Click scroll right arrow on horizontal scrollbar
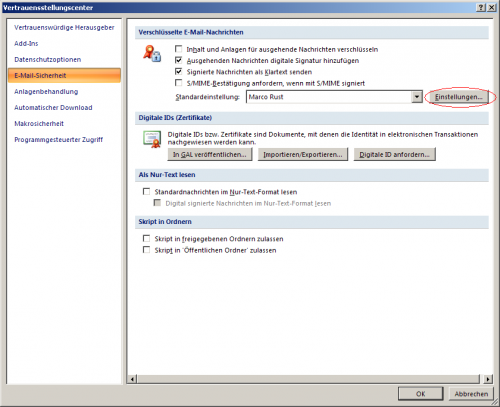This screenshot has height=407, width=500. click(488, 379)
